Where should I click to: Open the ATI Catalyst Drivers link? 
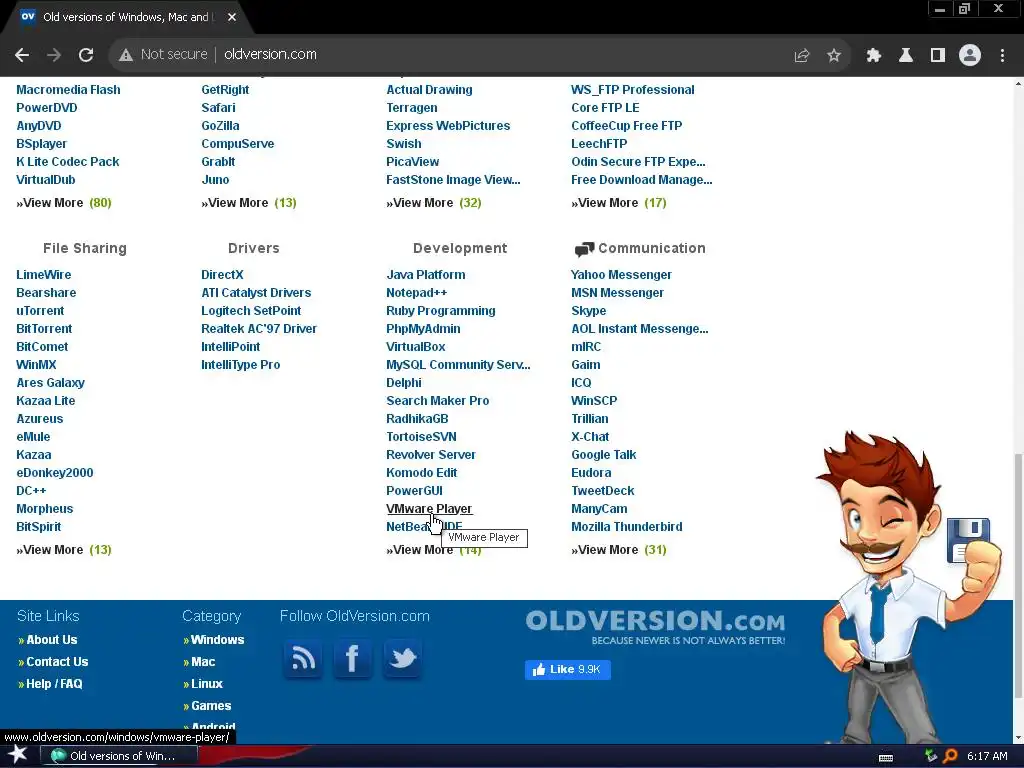coord(256,293)
